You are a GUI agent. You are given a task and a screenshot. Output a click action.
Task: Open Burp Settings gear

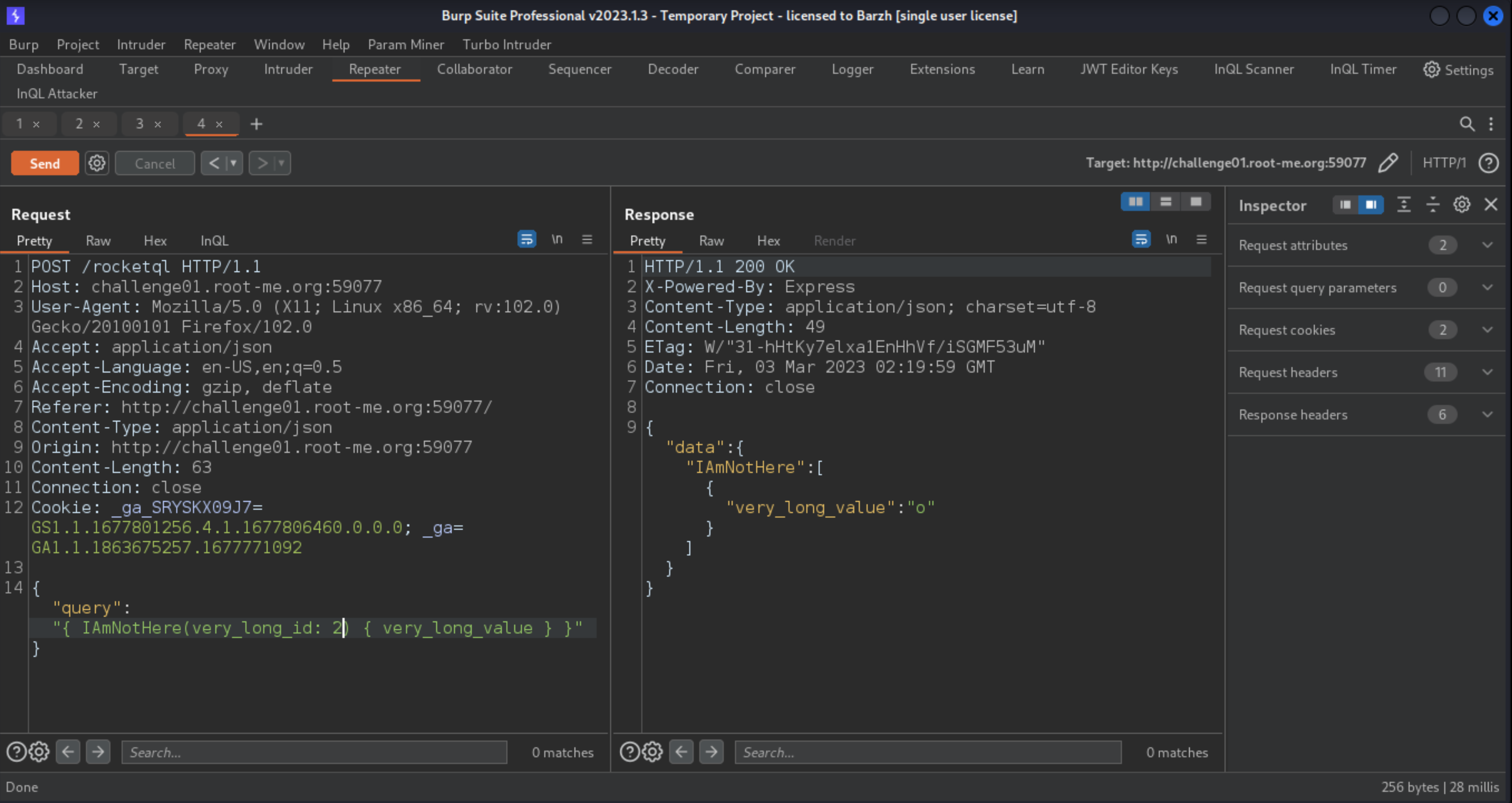coord(1431,69)
